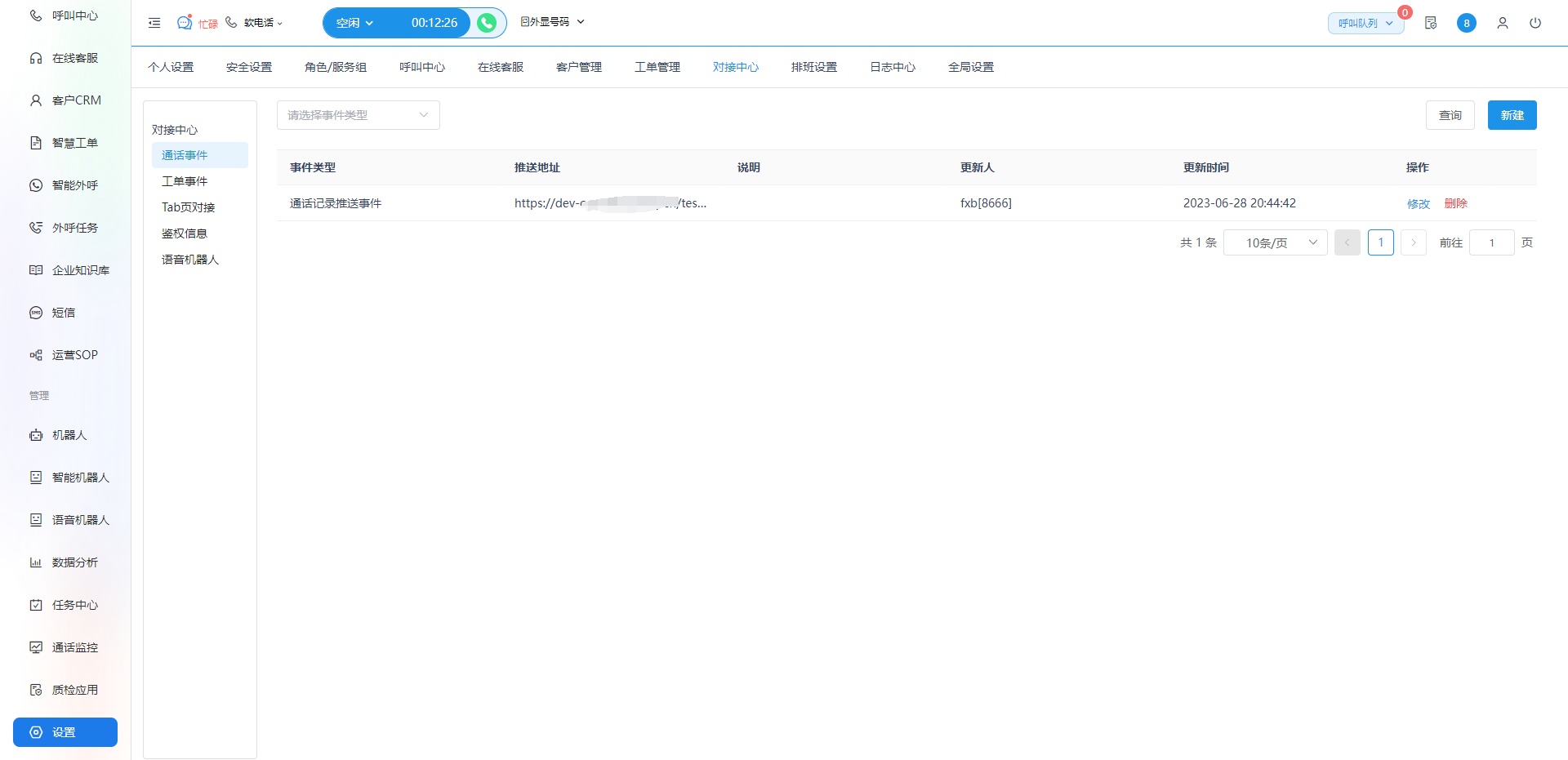Click the 前往 page number input

click(1492, 242)
